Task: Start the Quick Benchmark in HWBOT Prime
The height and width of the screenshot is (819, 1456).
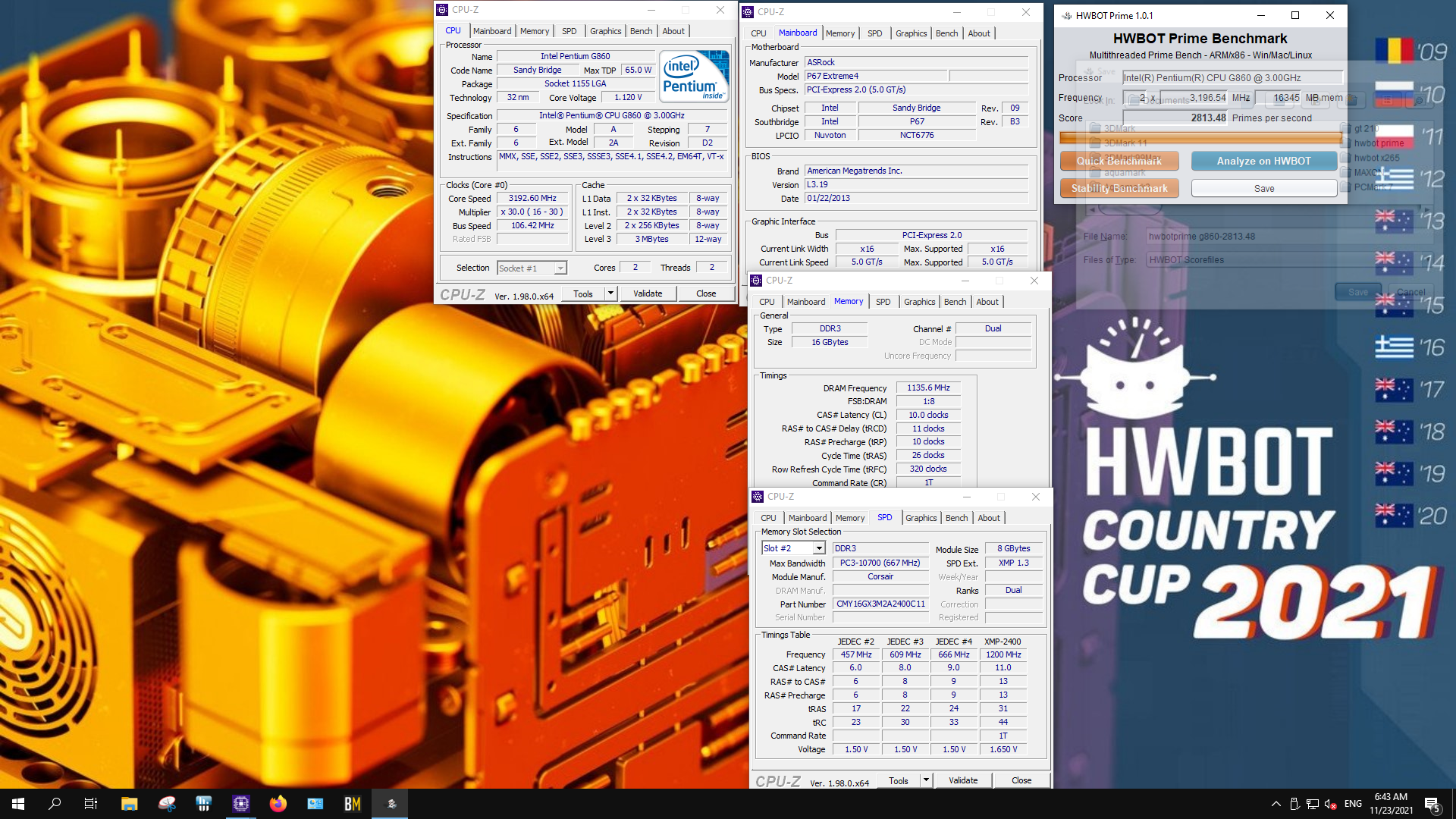Action: coord(1119,161)
